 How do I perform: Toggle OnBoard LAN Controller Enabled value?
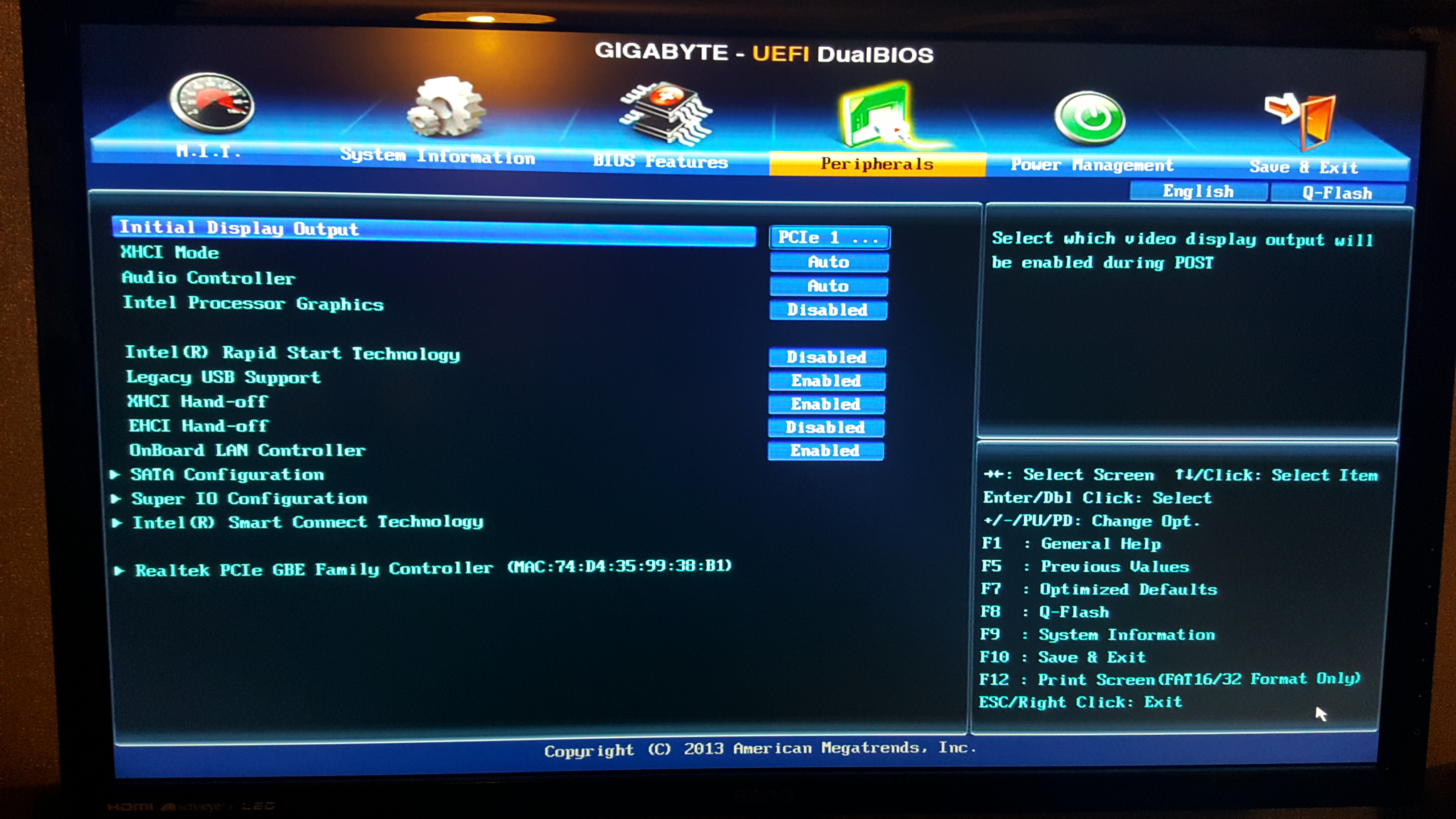click(825, 451)
